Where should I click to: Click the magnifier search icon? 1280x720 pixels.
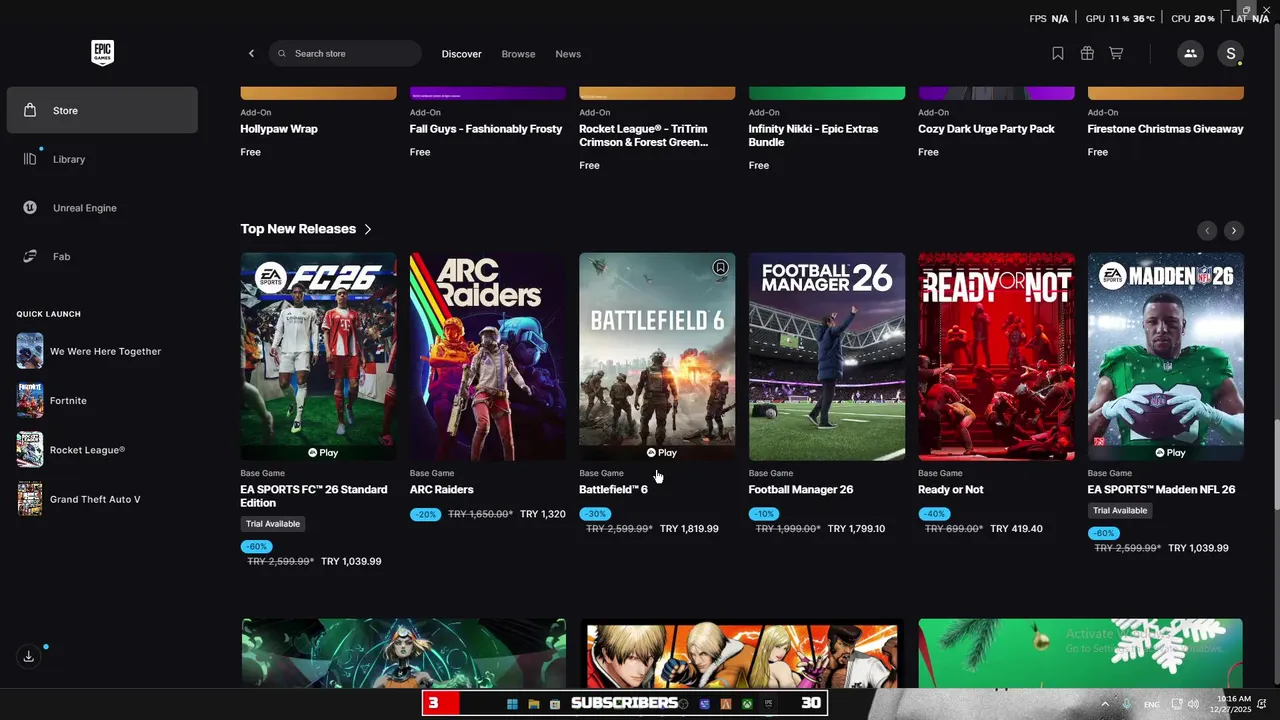click(282, 53)
